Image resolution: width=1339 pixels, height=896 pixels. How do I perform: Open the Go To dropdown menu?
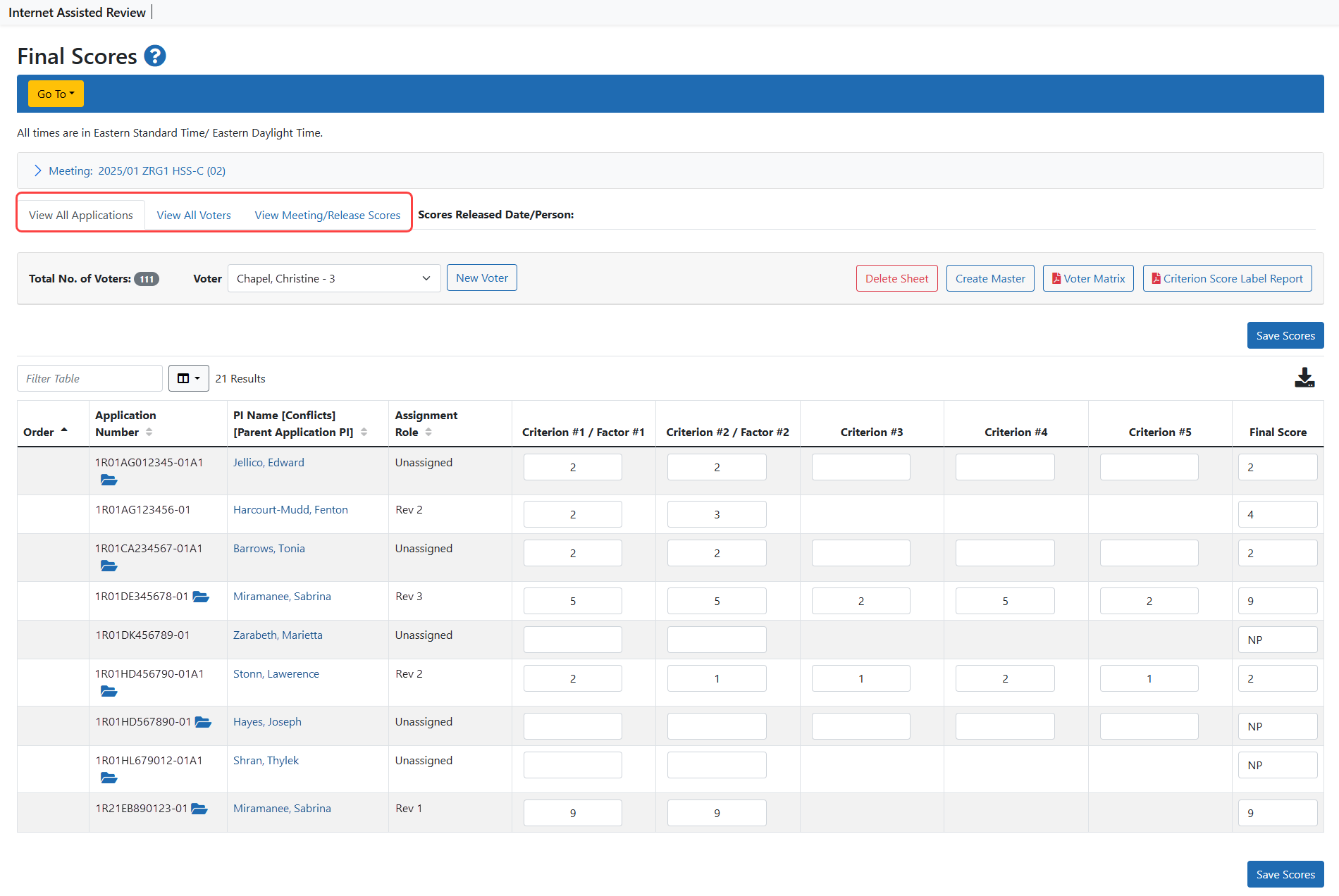coord(56,94)
